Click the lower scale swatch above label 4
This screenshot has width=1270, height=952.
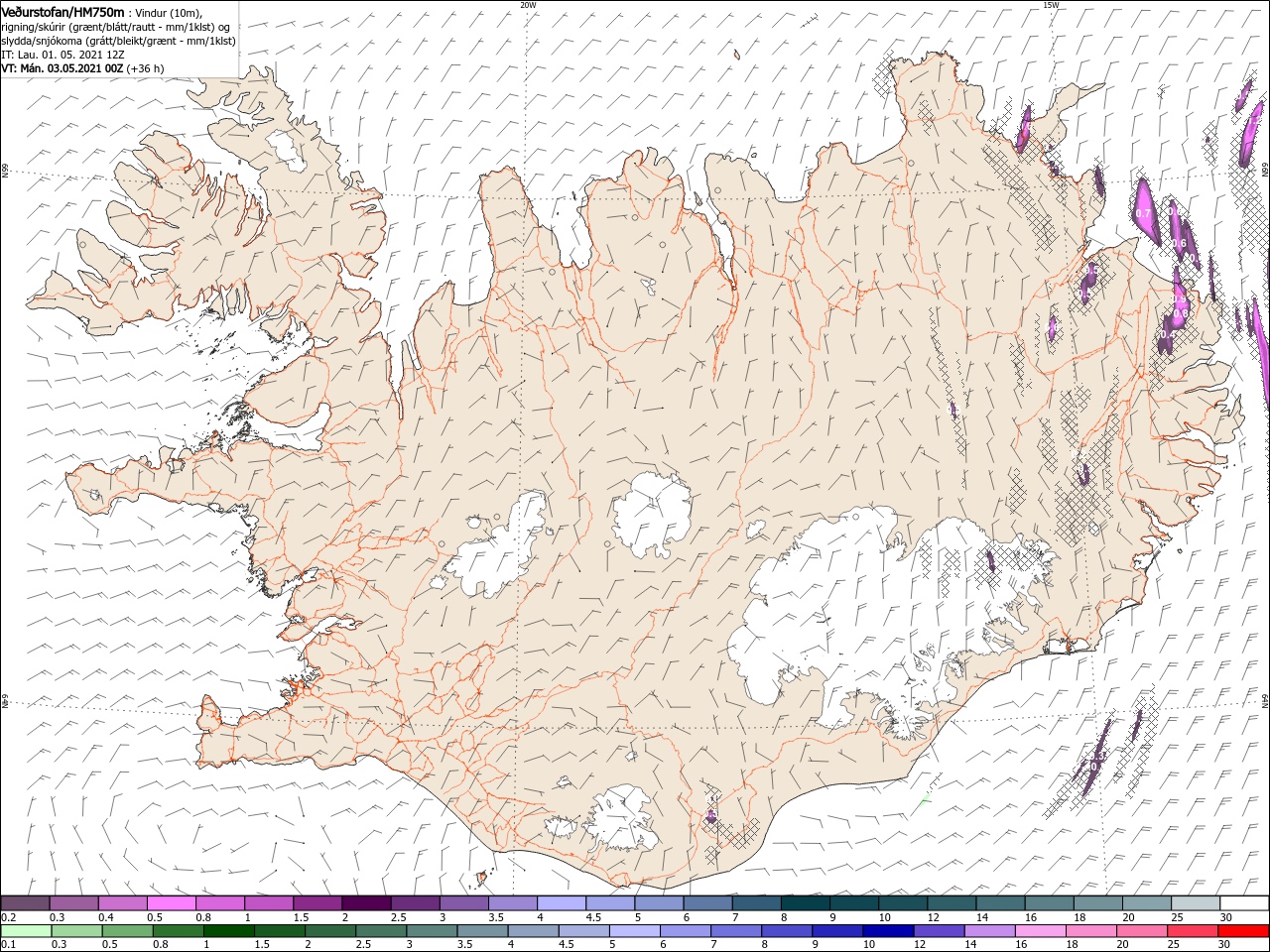point(532,931)
